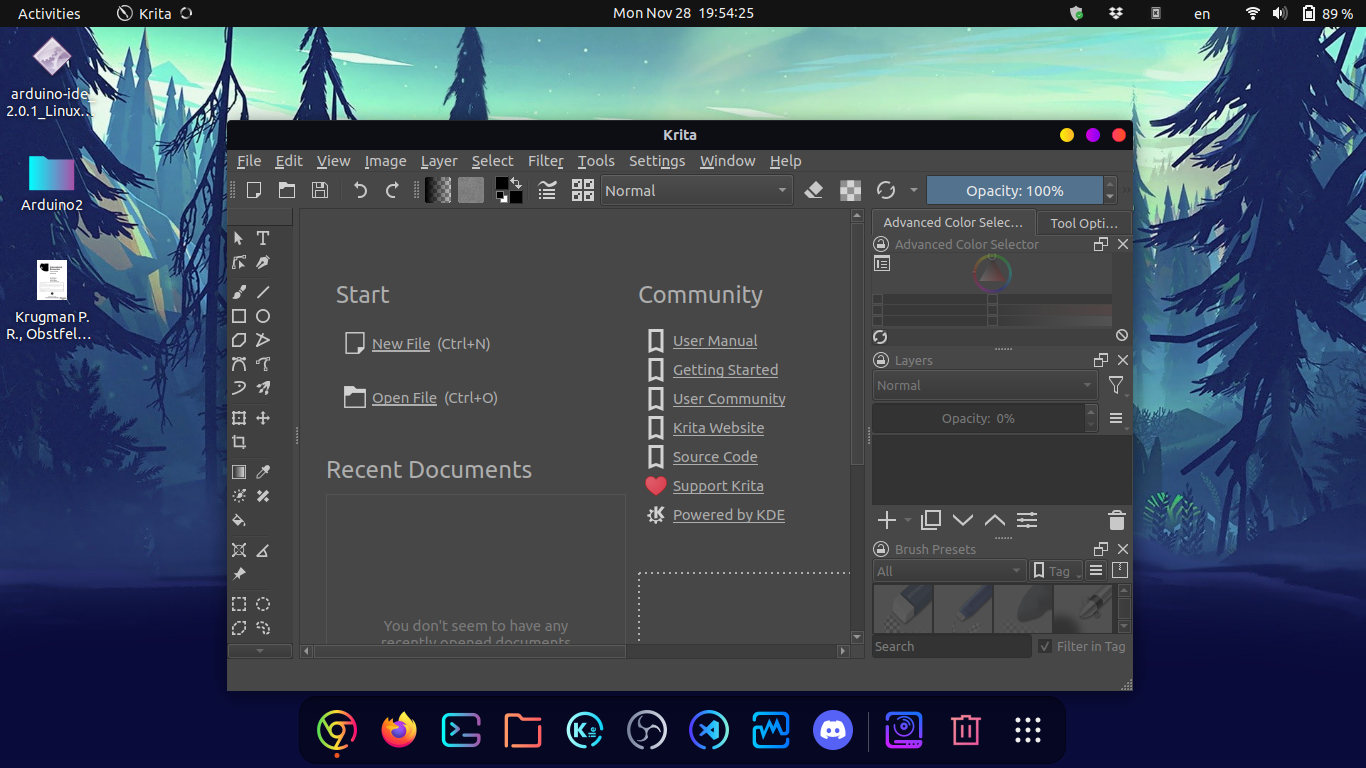Switch to the Tool Options tab

pyautogui.click(x=1084, y=222)
